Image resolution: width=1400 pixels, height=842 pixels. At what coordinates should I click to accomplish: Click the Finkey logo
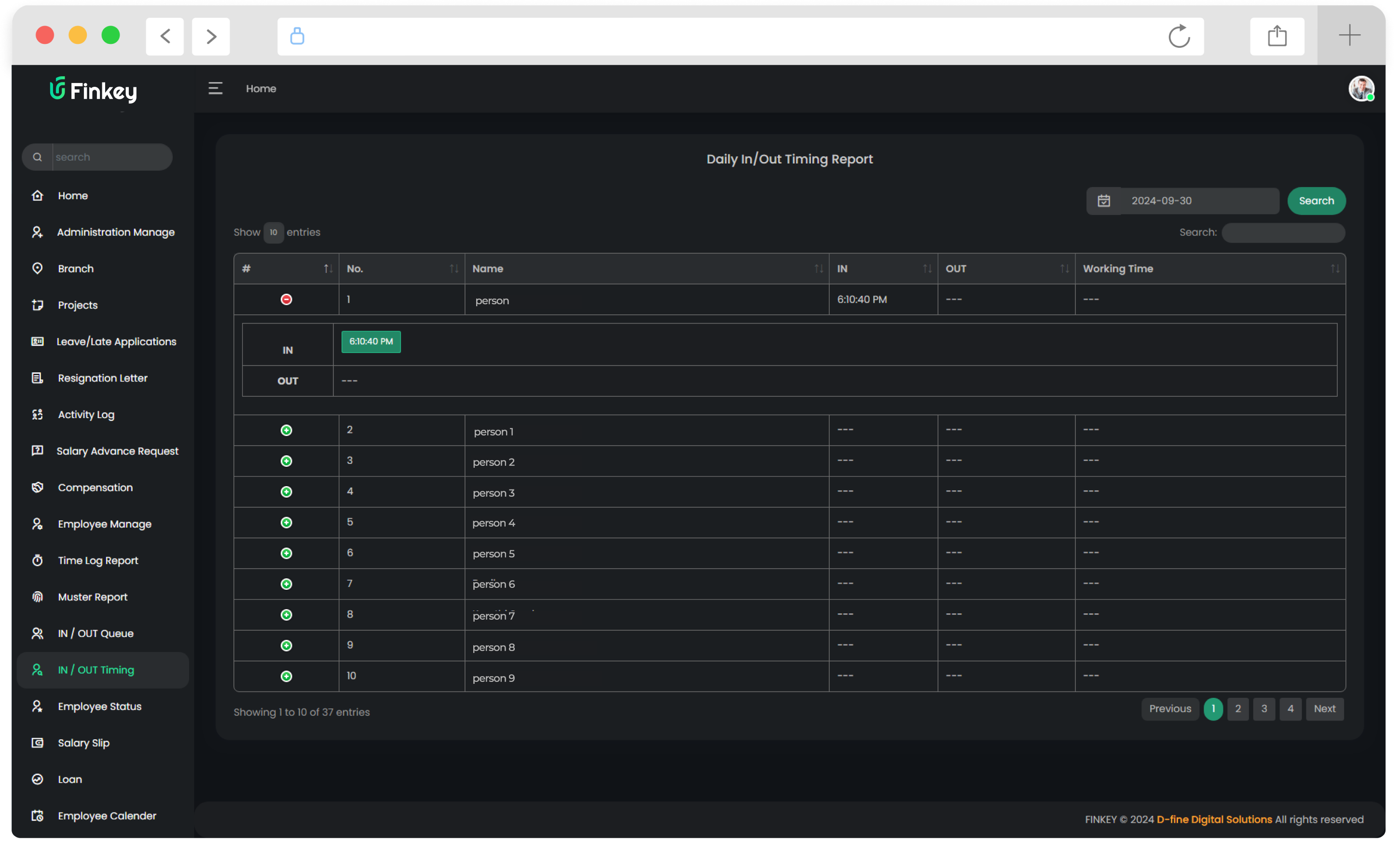tap(94, 90)
